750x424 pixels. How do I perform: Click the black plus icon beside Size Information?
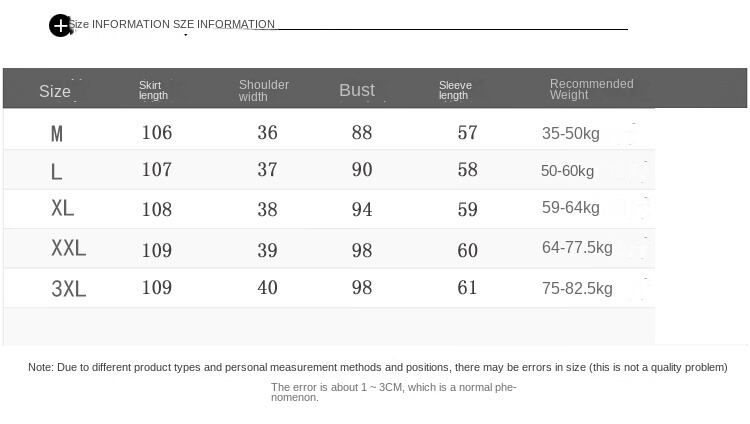point(60,26)
